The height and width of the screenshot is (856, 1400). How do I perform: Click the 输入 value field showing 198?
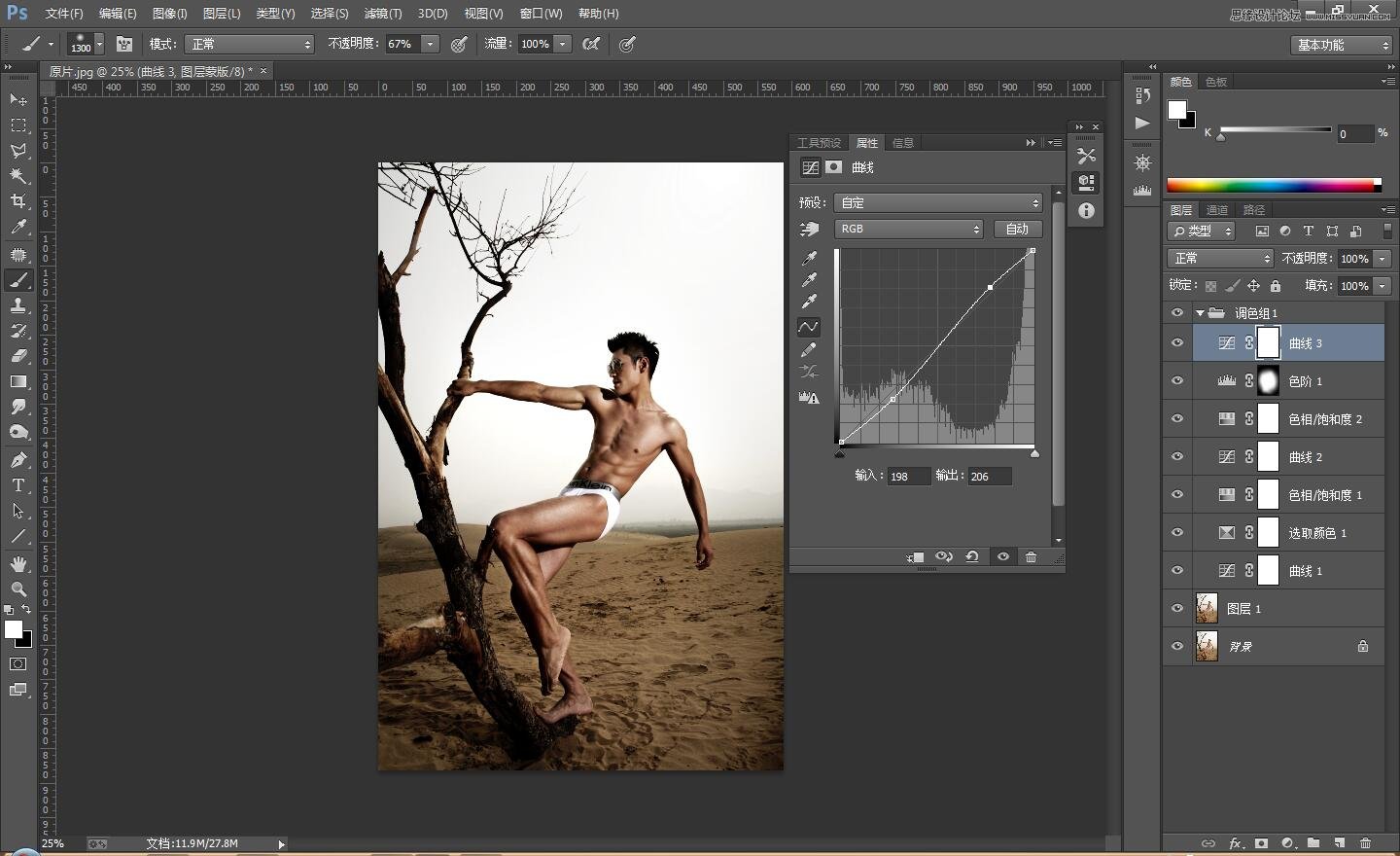[x=908, y=477]
